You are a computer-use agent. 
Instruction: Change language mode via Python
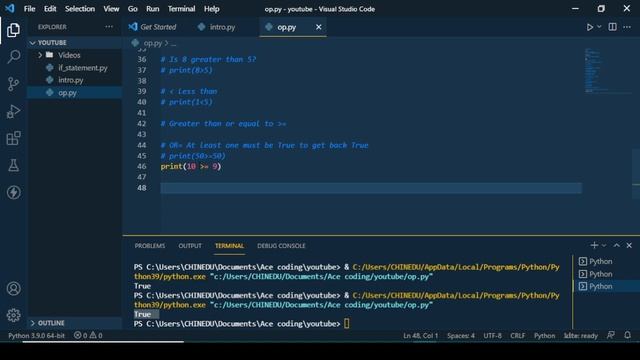pos(544,336)
